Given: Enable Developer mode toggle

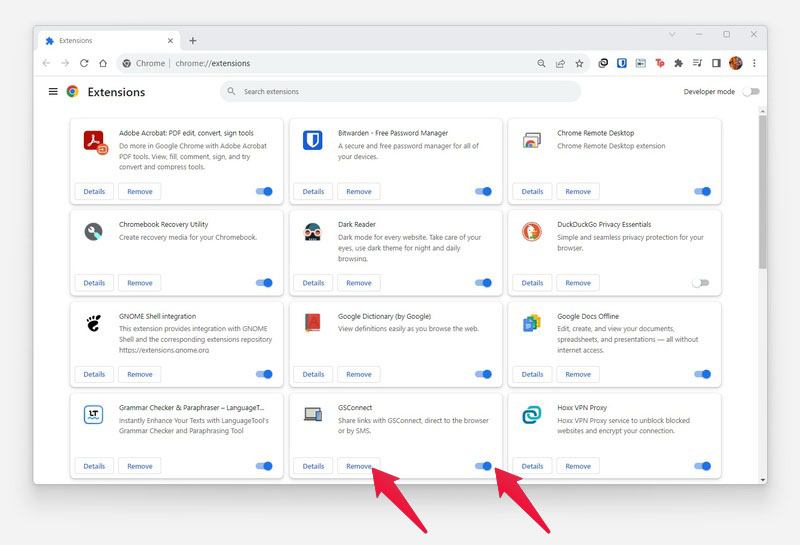Looking at the screenshot, I should pos(751,91).
